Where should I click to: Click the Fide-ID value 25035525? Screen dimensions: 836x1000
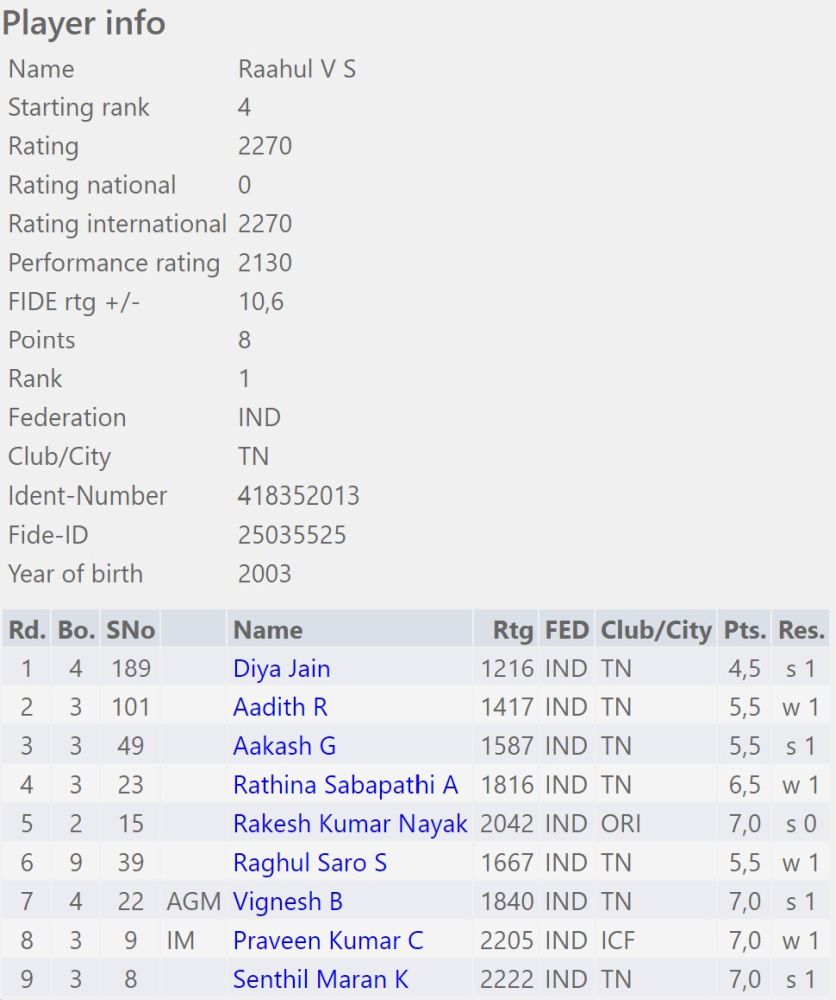[292, 535]
